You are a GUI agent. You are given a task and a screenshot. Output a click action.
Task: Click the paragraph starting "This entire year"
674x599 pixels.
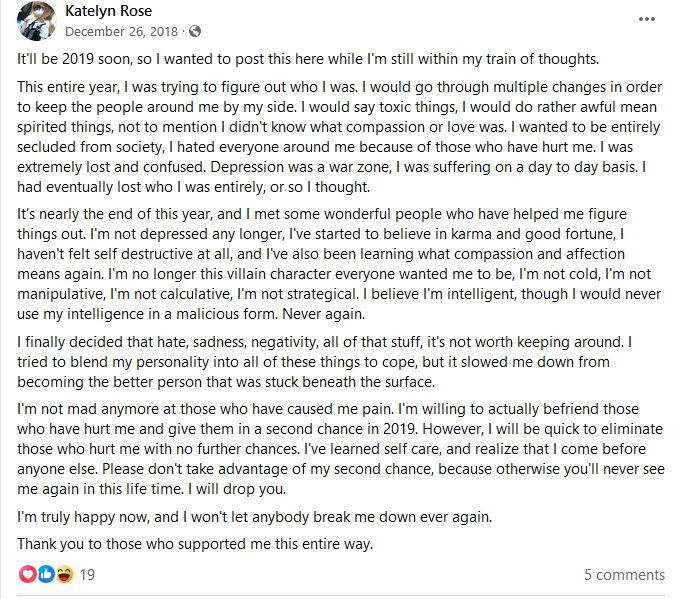pos(340,137)
